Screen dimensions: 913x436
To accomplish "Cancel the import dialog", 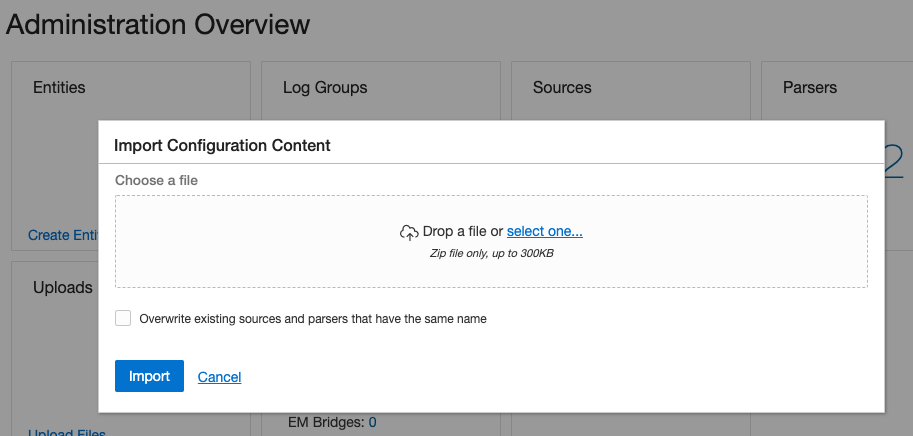I will (219, 377).
